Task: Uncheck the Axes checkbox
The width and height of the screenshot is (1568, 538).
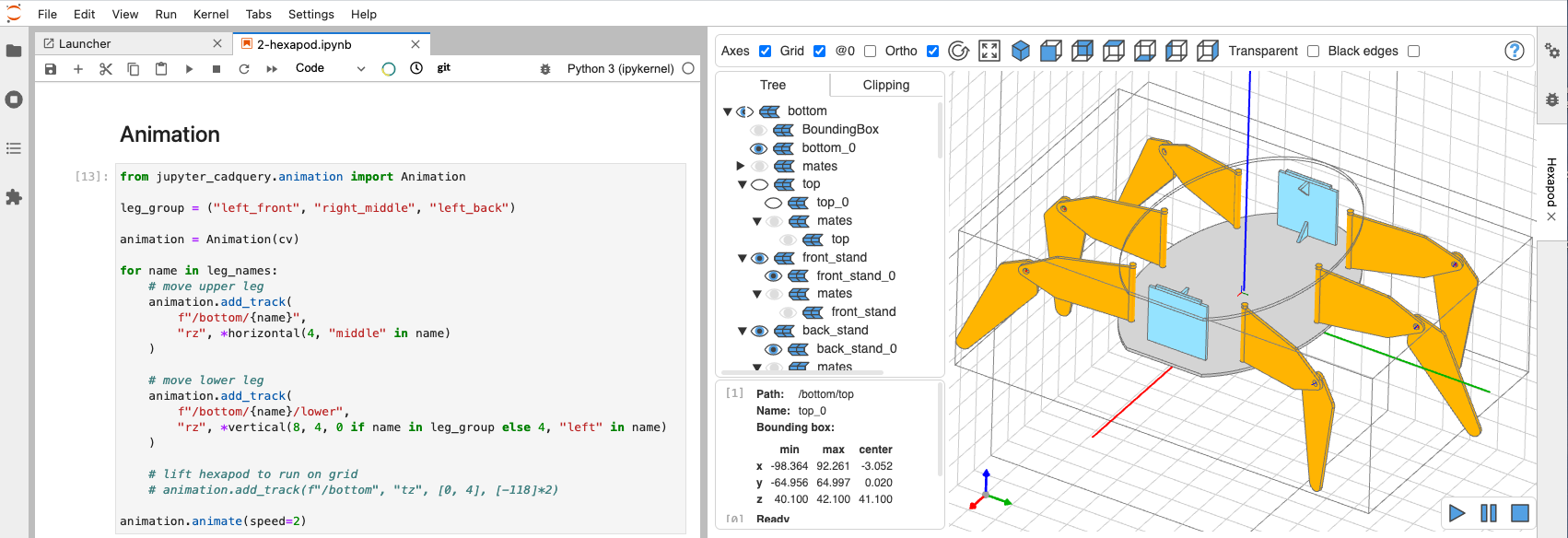Action: click(x=765, y=51)
